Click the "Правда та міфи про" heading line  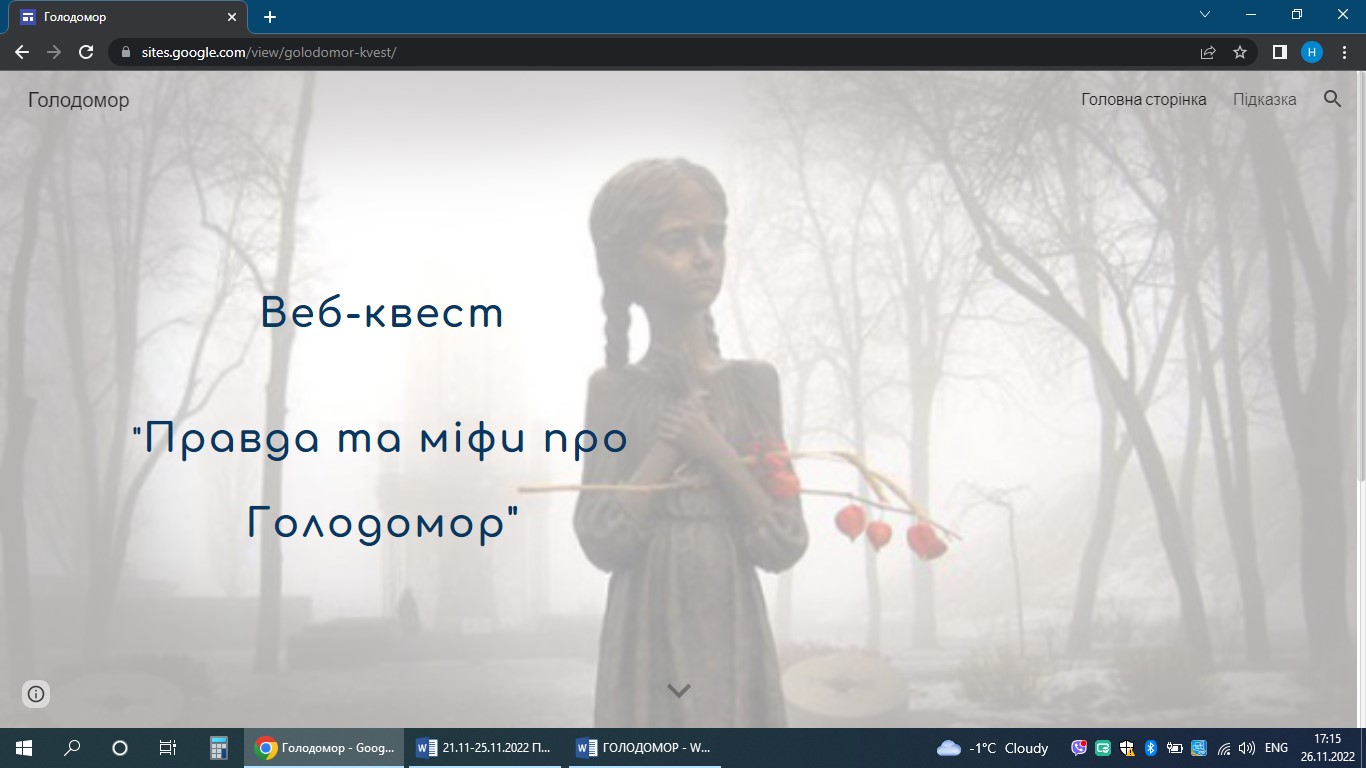pos(382,439)
